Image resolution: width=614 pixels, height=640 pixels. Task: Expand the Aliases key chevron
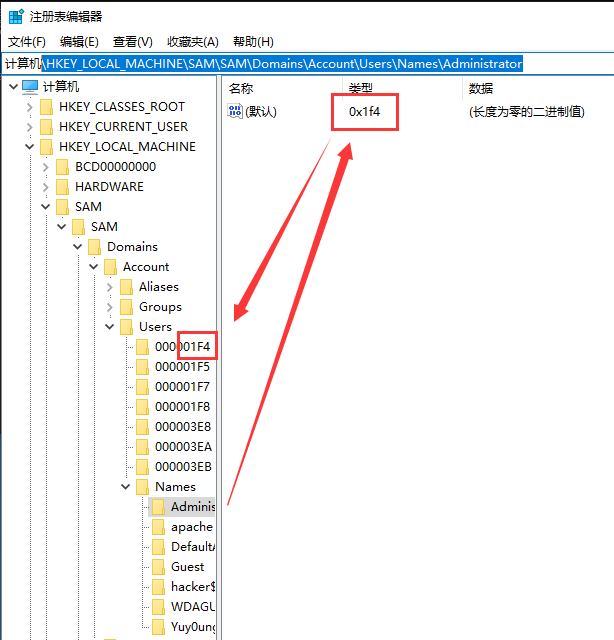click(109, 287)
